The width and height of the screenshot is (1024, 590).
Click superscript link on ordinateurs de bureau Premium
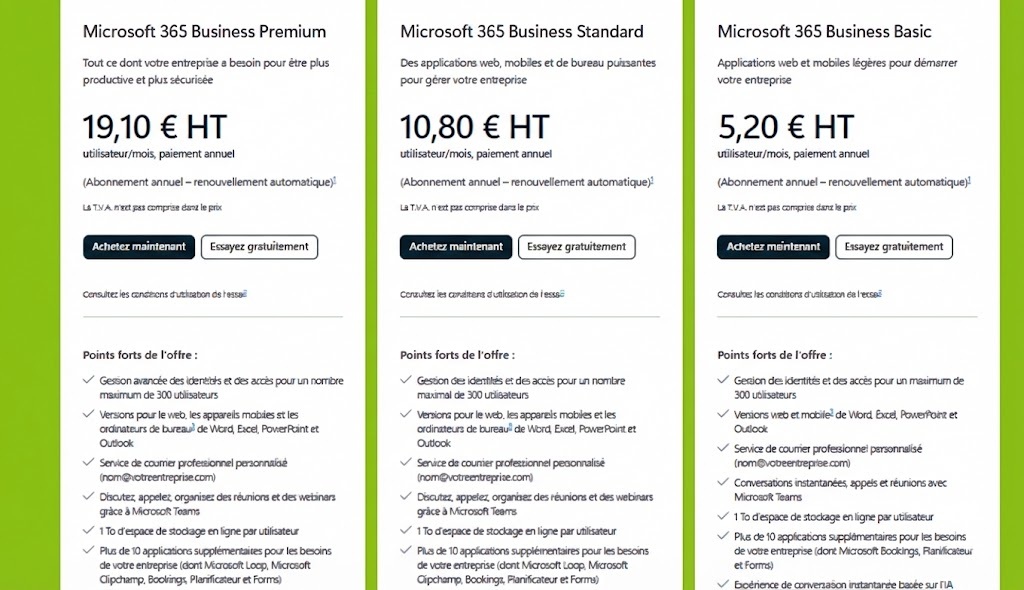(191, 426)
